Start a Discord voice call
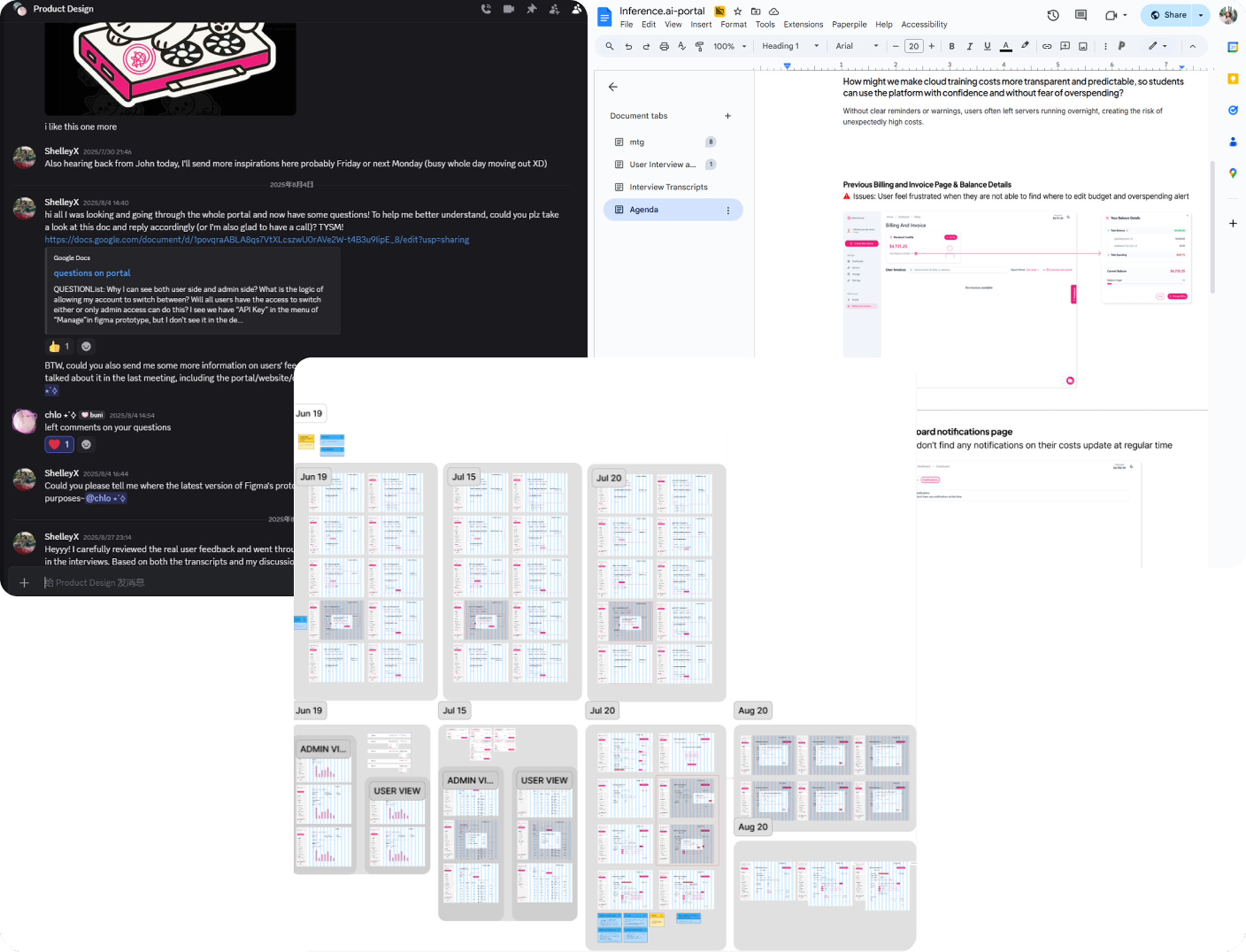Viewport: 1246px width, 952px height. coord(485,9)
